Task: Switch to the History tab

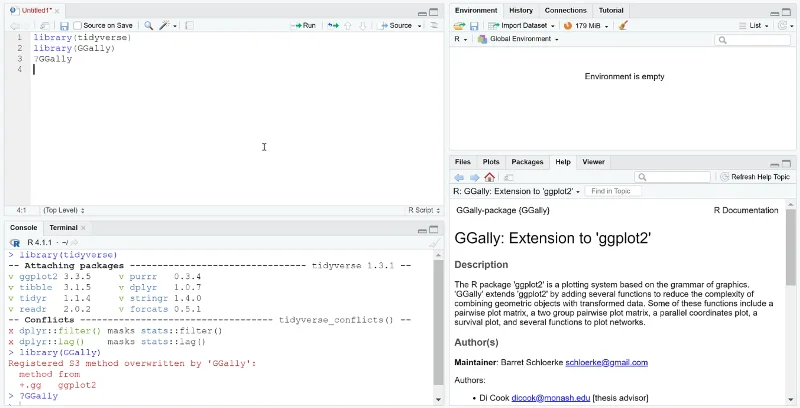Action: tap(521, 11)
